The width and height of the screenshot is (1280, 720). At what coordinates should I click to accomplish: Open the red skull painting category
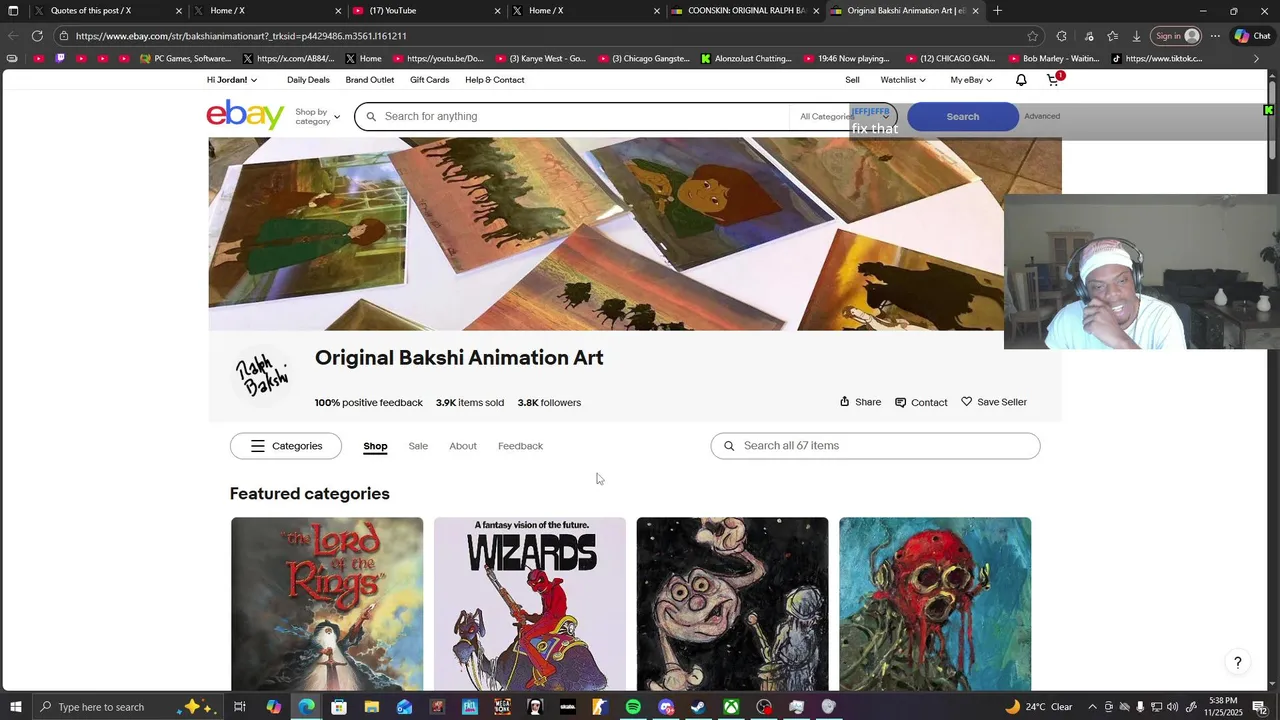pos(935,604)
